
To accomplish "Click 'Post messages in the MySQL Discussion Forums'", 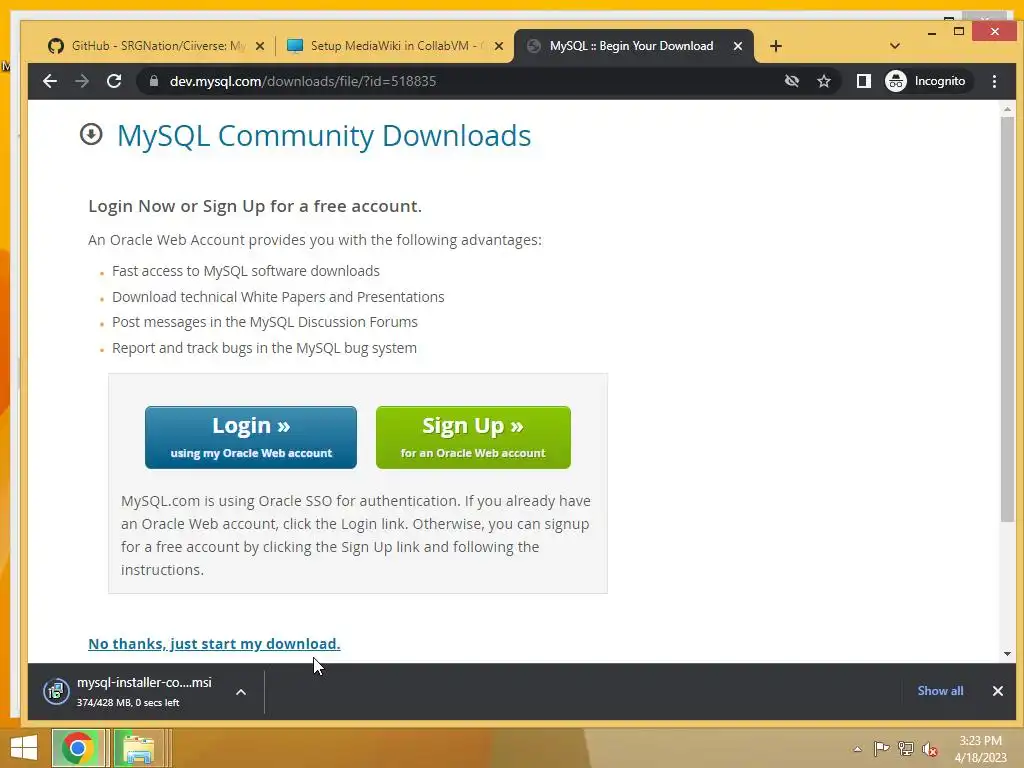I will [264, 322].
